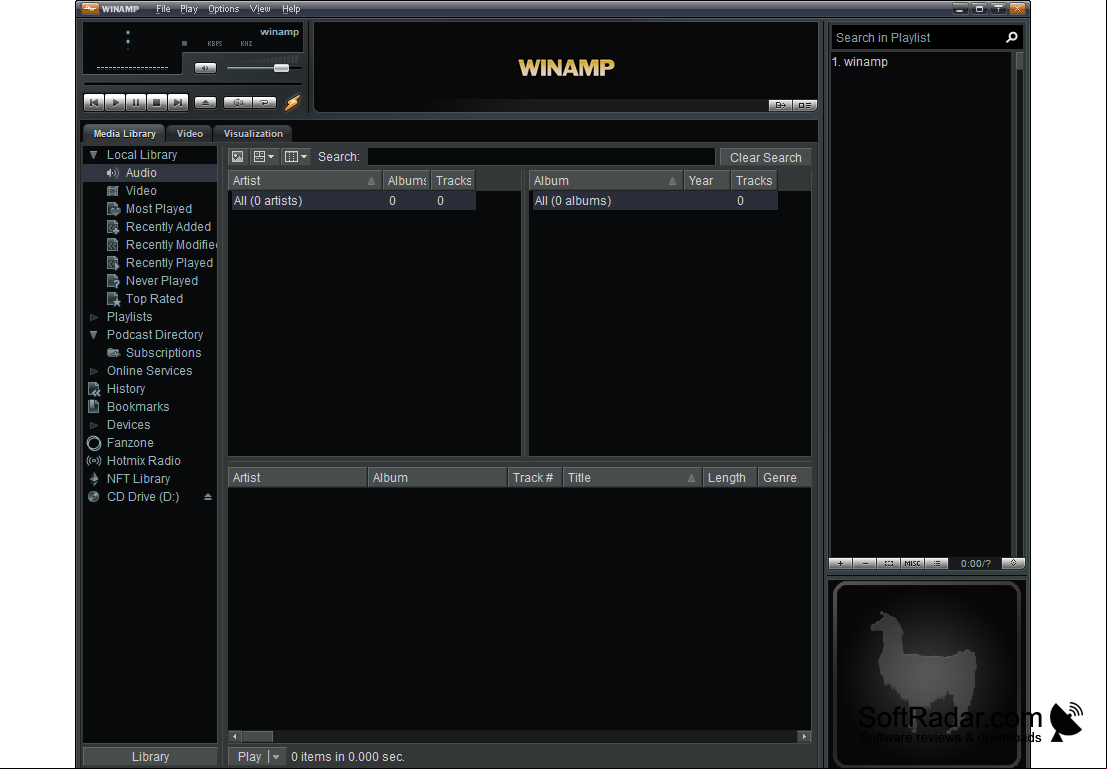
Task: Add files with playlist plus button
Action: [x=840, y=564]
